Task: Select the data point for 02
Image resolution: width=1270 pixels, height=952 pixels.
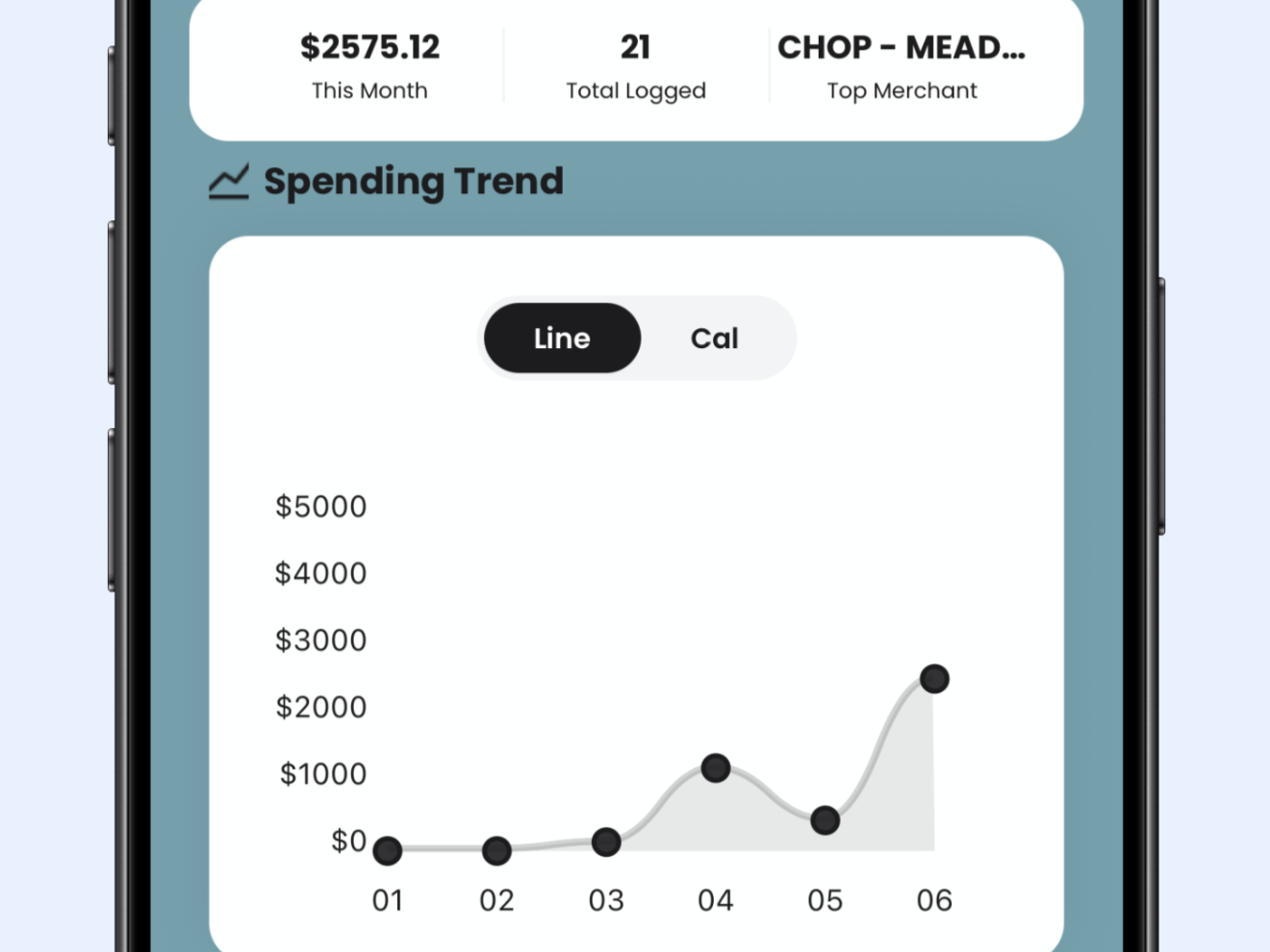Action: [496, 850]
